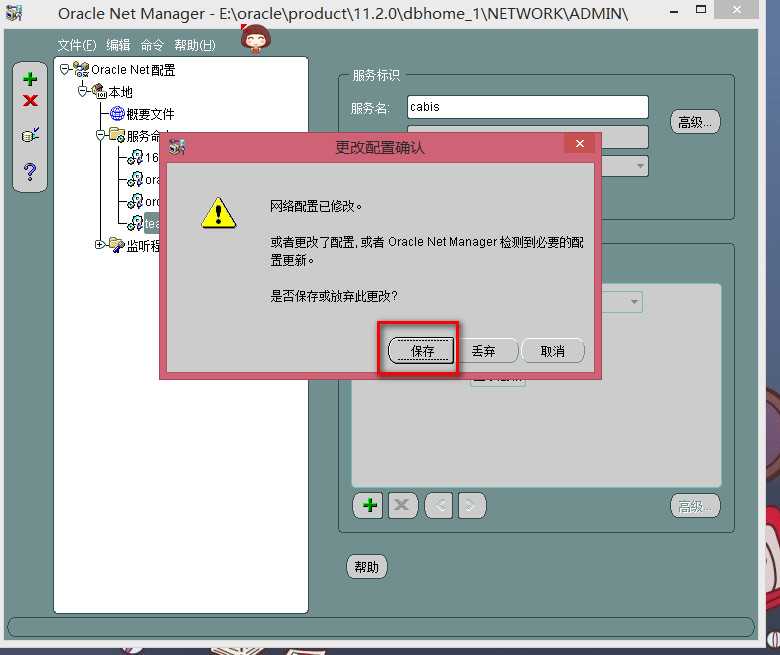Screen dimensions: 780x655
Task: Click the cartoon girl mascot icon
Action: [255, 38]
